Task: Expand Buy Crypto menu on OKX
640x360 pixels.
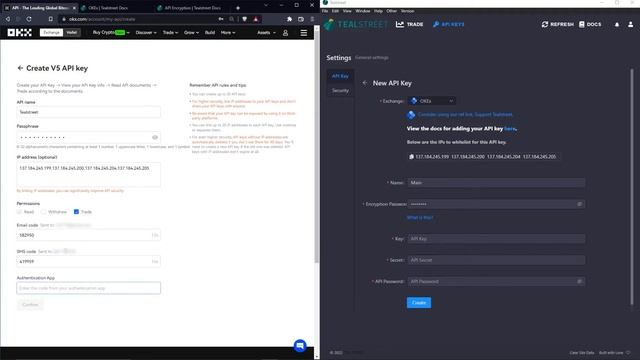Action: click(x=111, y=33)
